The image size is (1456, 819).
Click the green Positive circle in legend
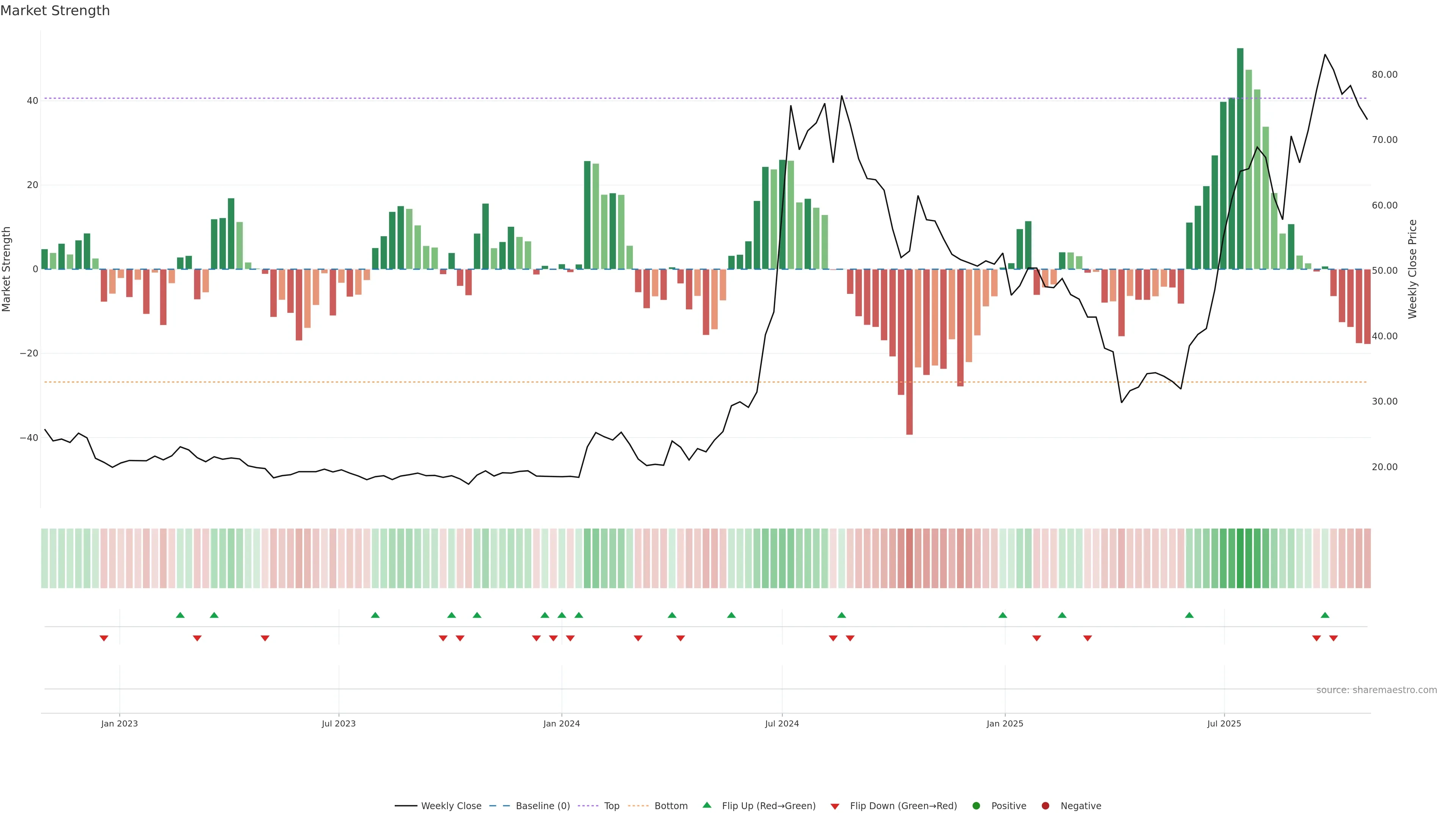point(976,806)
